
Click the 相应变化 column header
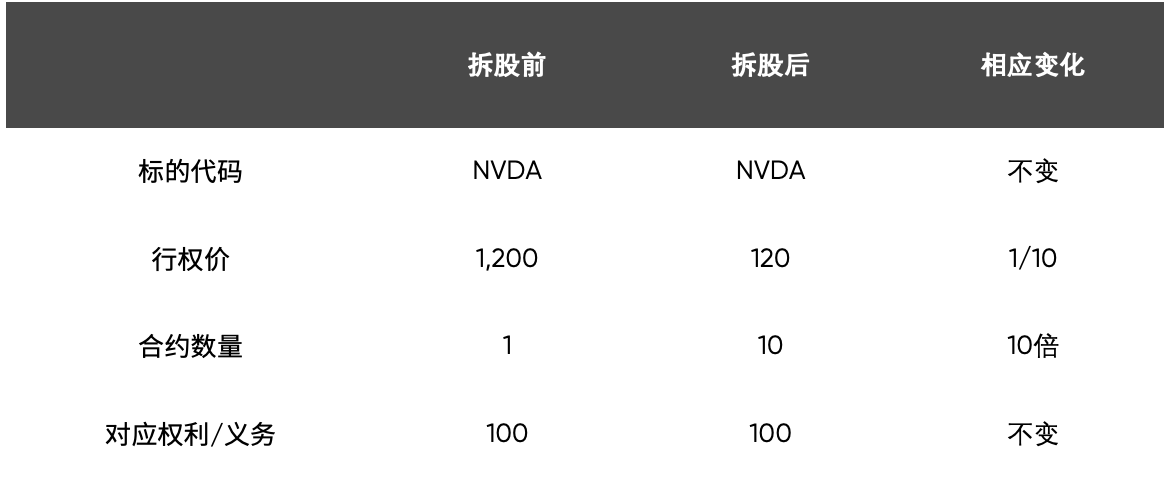tap(1033, 65)
